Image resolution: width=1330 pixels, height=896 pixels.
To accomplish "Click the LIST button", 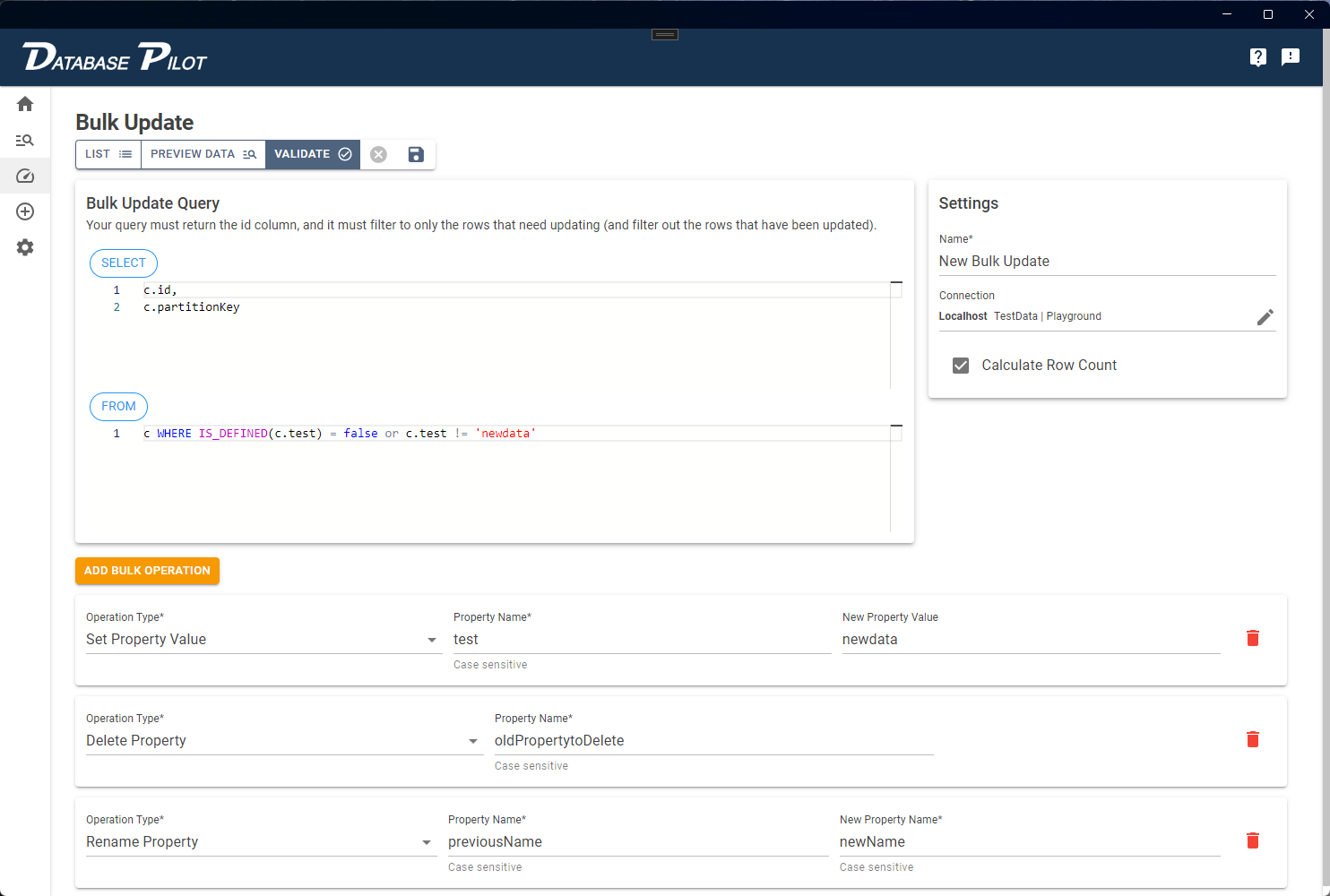I will point(108,154).
